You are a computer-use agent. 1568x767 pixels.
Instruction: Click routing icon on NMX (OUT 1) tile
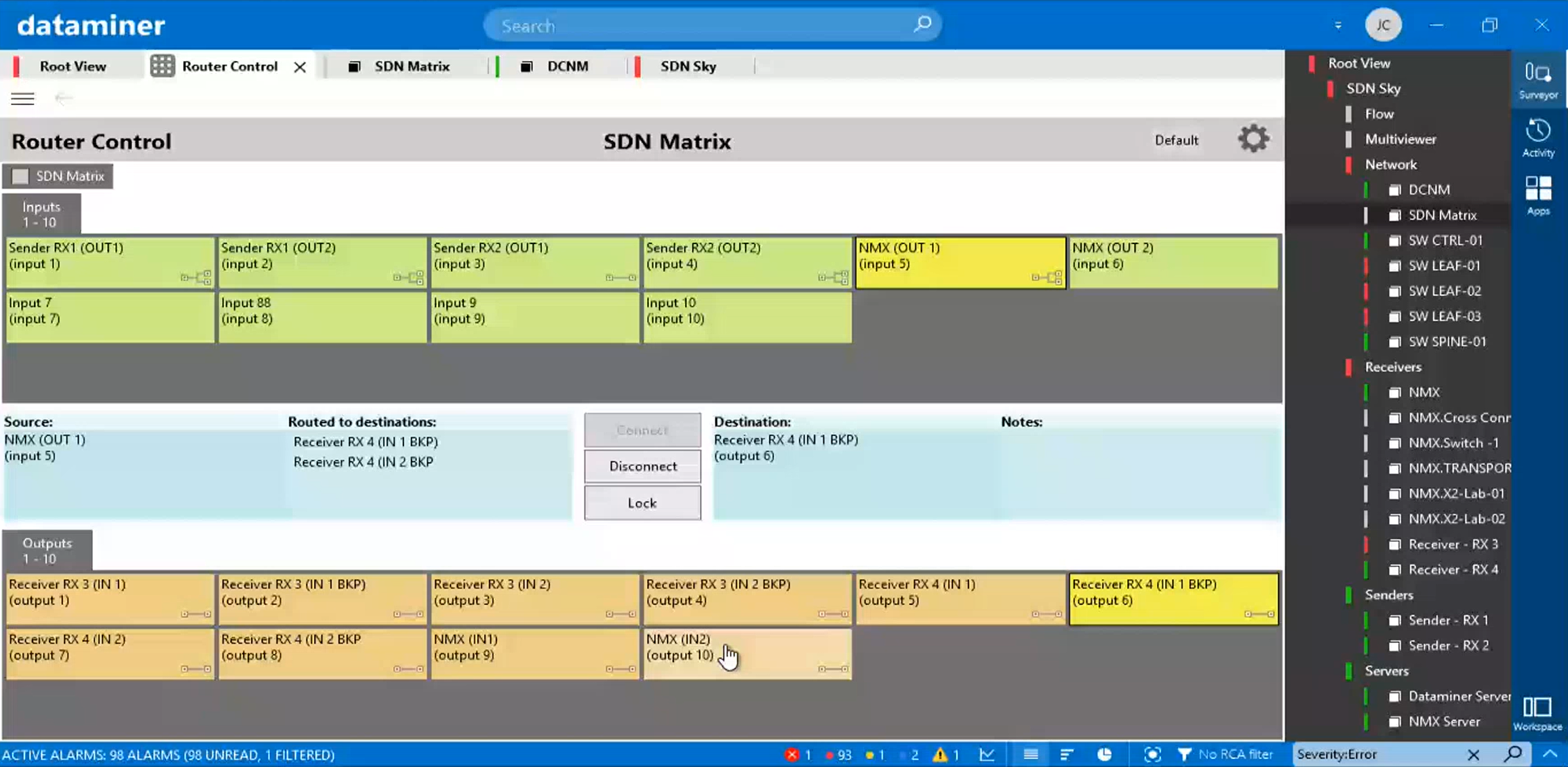[x=1046, y=277]
